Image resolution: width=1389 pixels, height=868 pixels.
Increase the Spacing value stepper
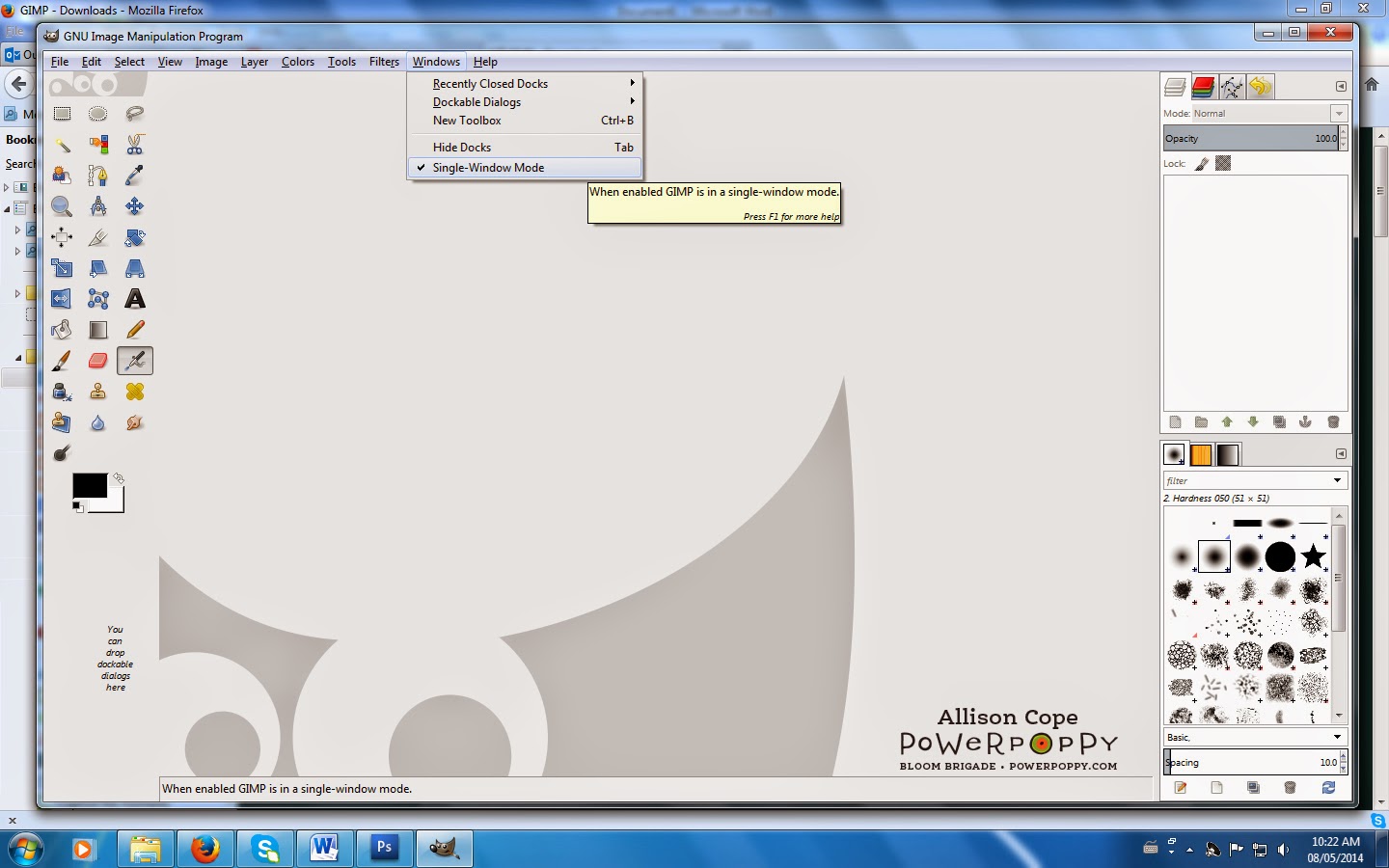(1344, 757)
